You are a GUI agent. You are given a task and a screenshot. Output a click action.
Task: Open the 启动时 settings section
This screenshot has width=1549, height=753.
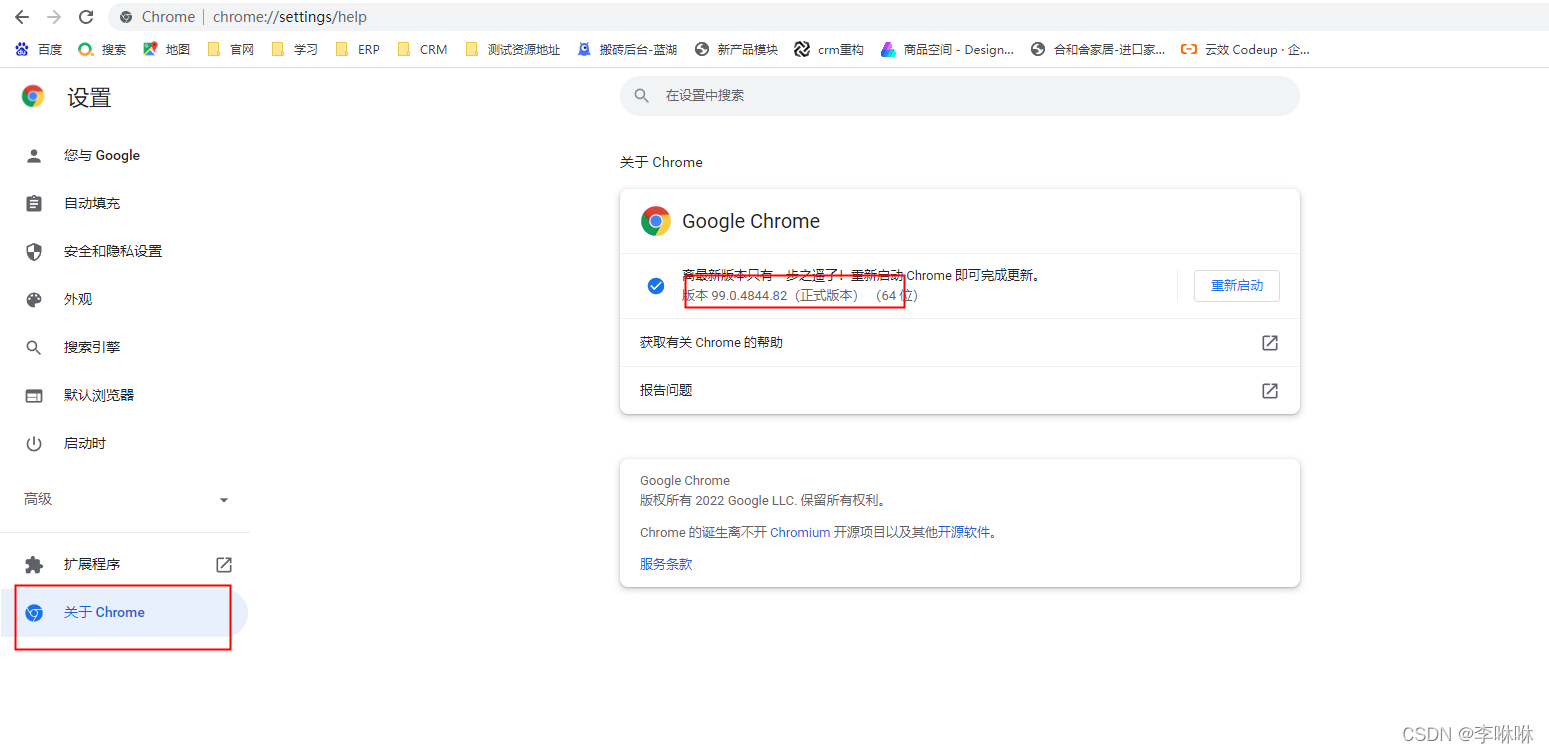tap(124, 443)
